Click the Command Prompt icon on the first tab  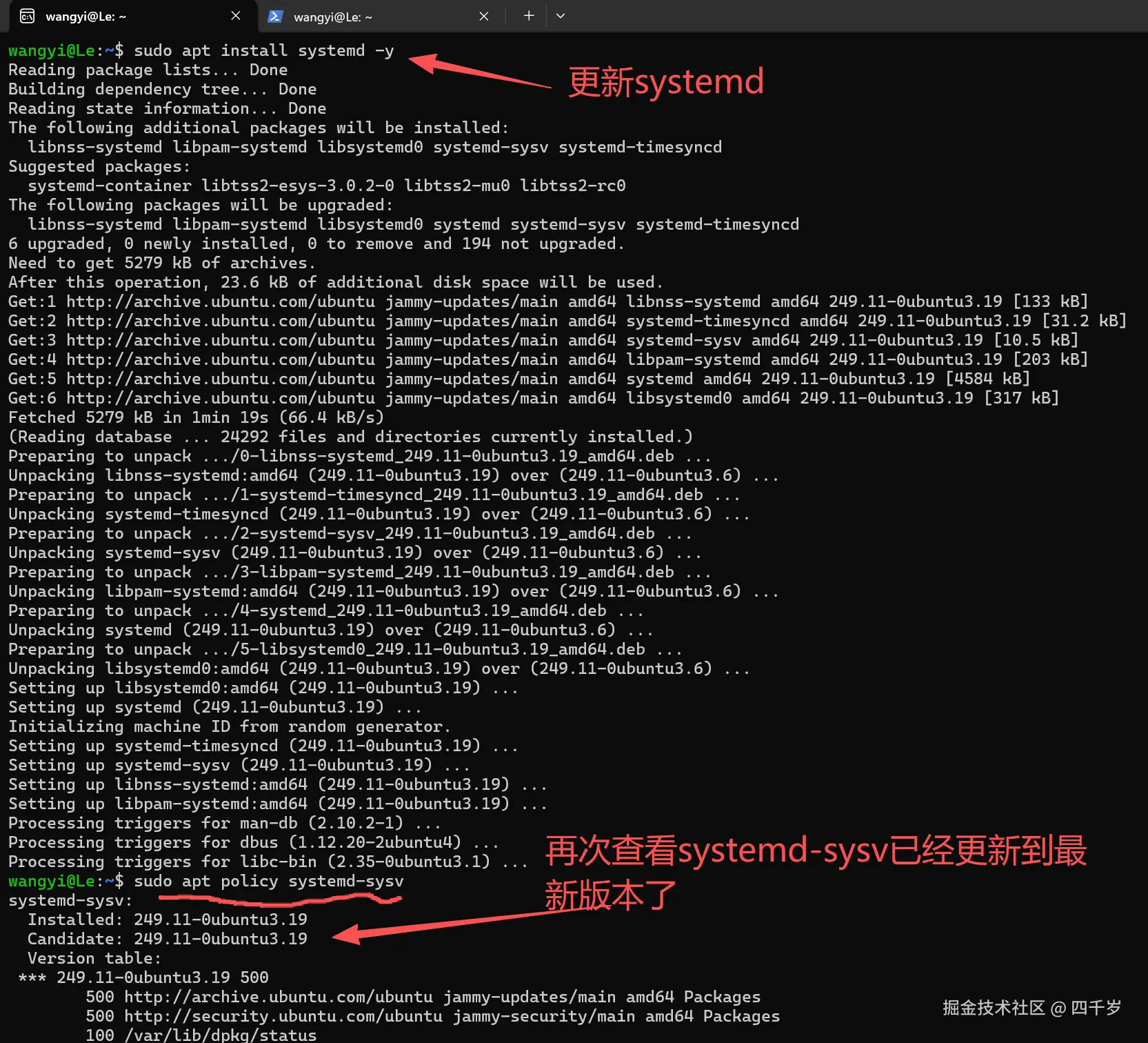point(26,15)
